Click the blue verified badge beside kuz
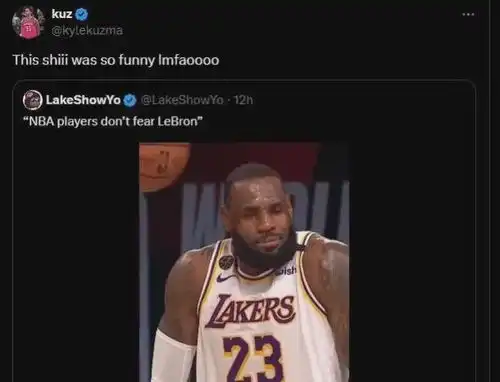 tap(82, 14)
